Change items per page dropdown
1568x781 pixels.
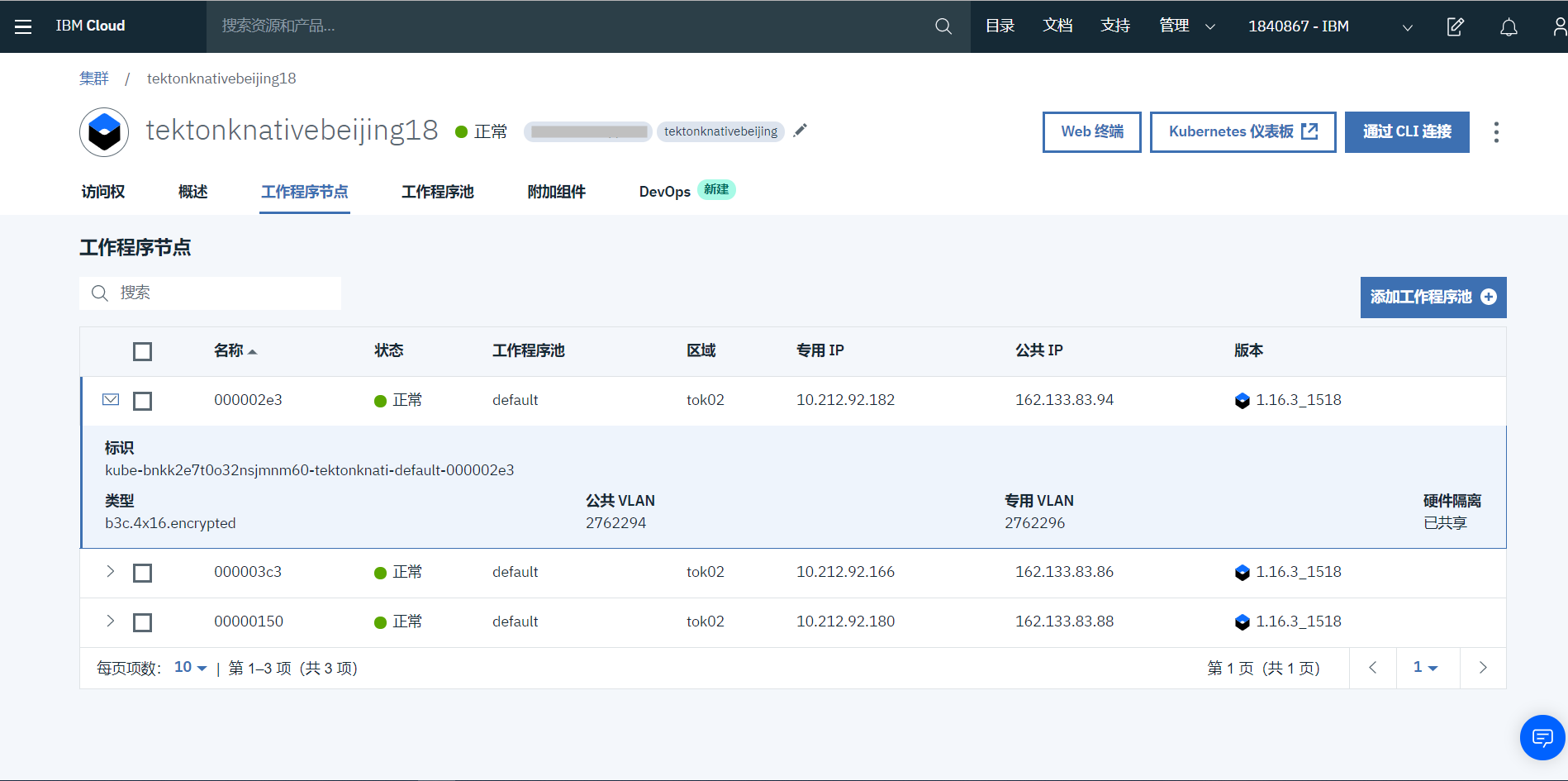[x=190, y=668]
